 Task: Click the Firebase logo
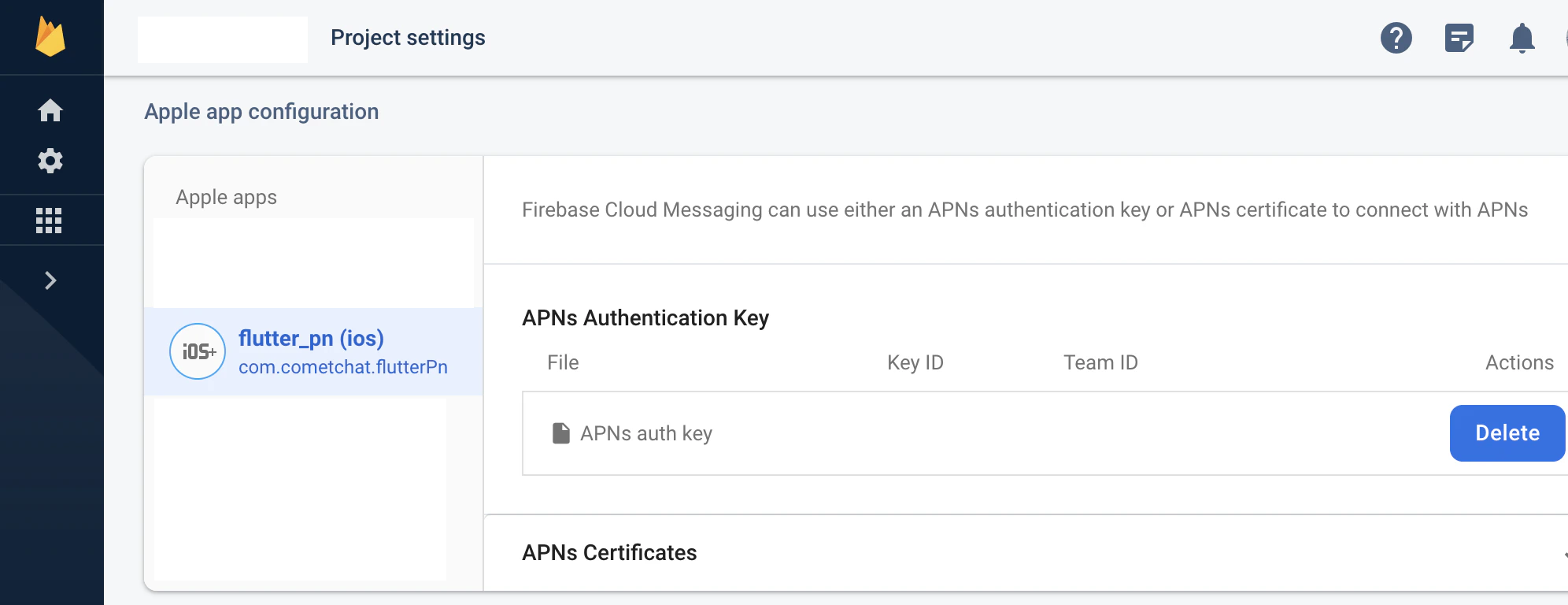click(50, 37)
